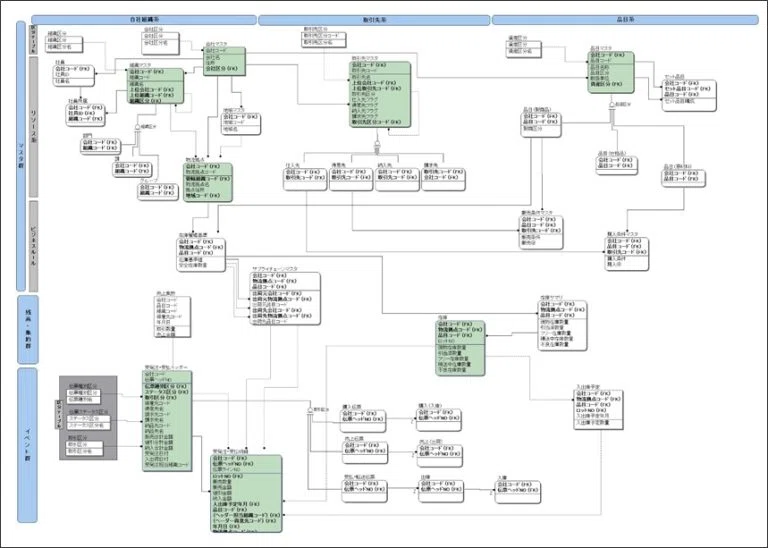Click the 社員 entity box

tap(73, 75)
